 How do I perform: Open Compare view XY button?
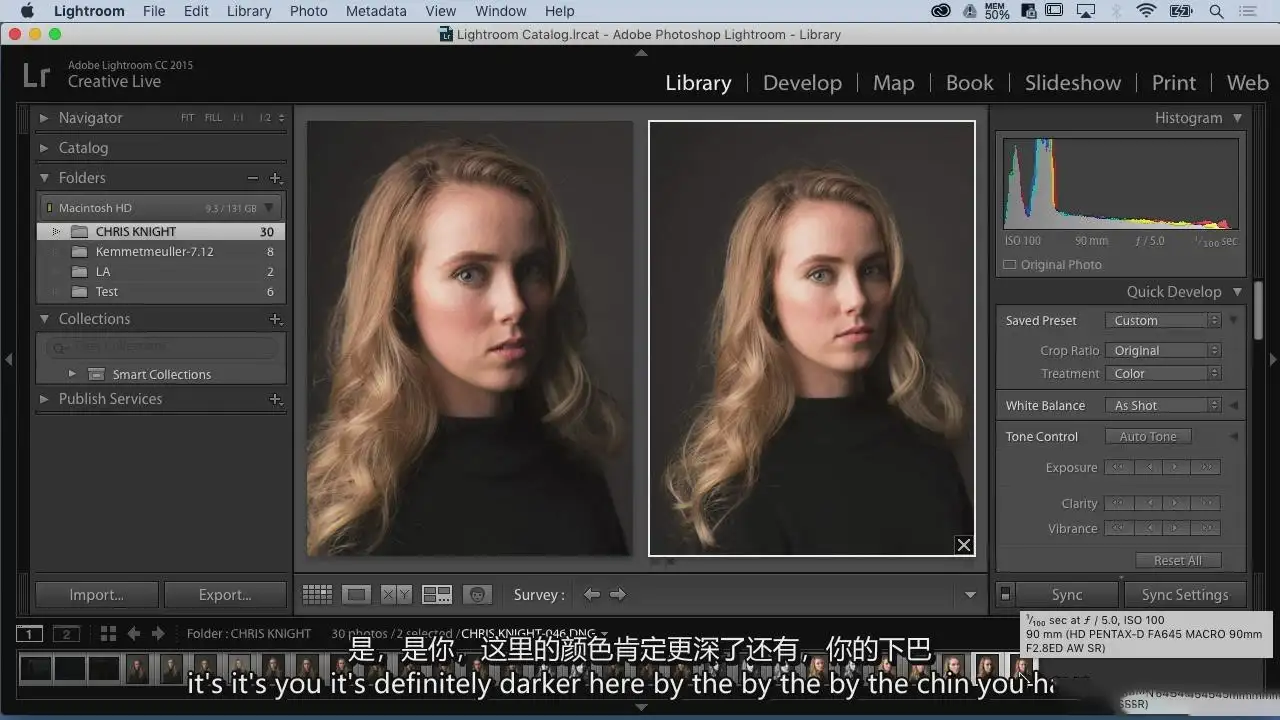click(396, 594)
